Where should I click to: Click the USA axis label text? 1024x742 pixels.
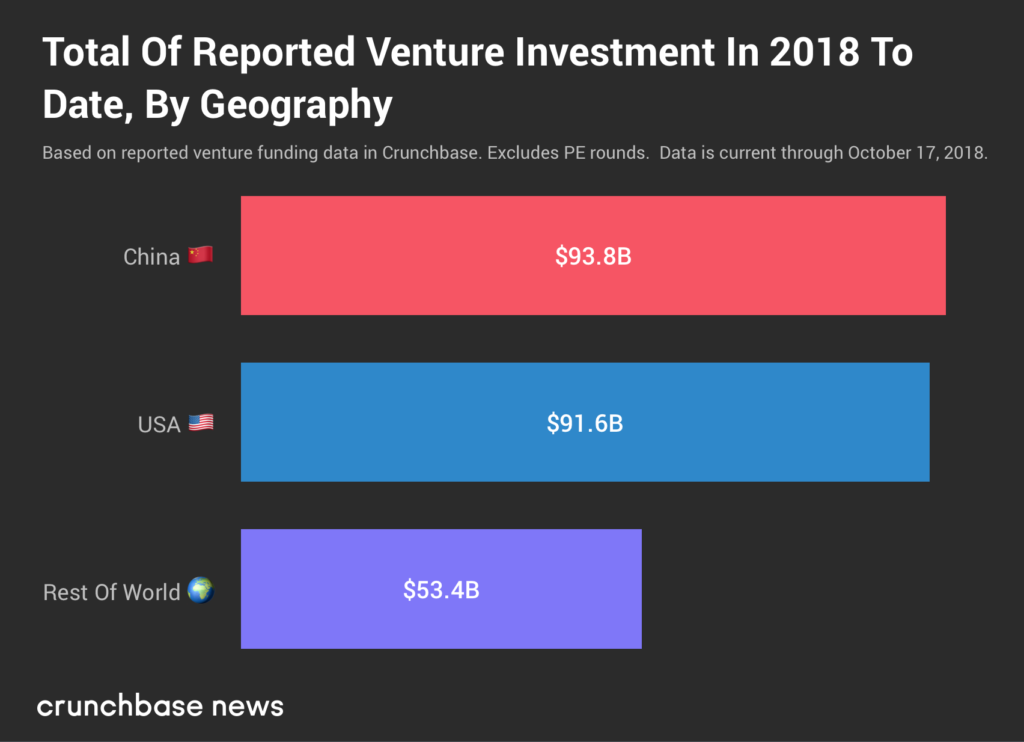click(x=158, y=425)
